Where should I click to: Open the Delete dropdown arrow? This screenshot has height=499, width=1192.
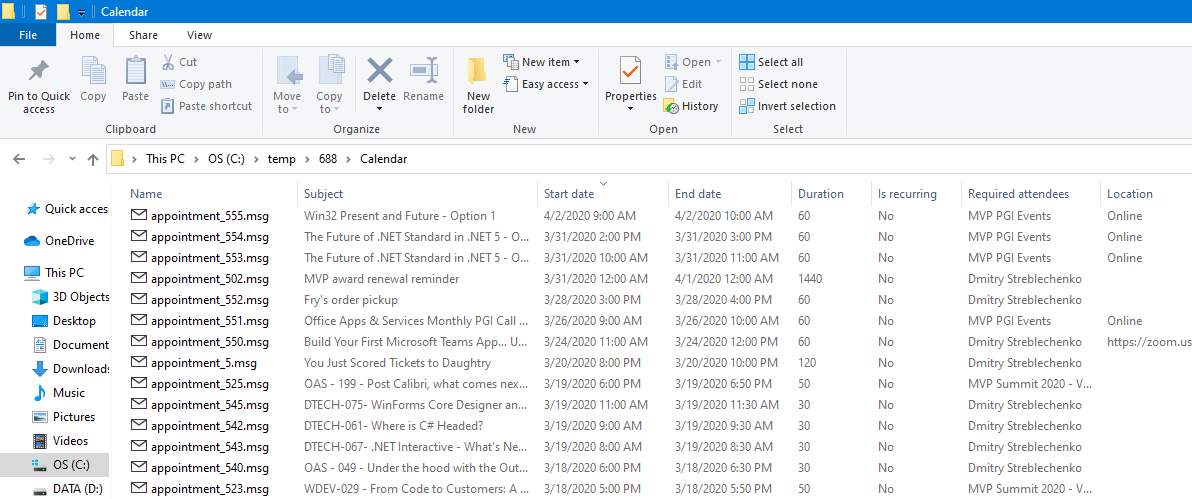[x=379, y=109]
